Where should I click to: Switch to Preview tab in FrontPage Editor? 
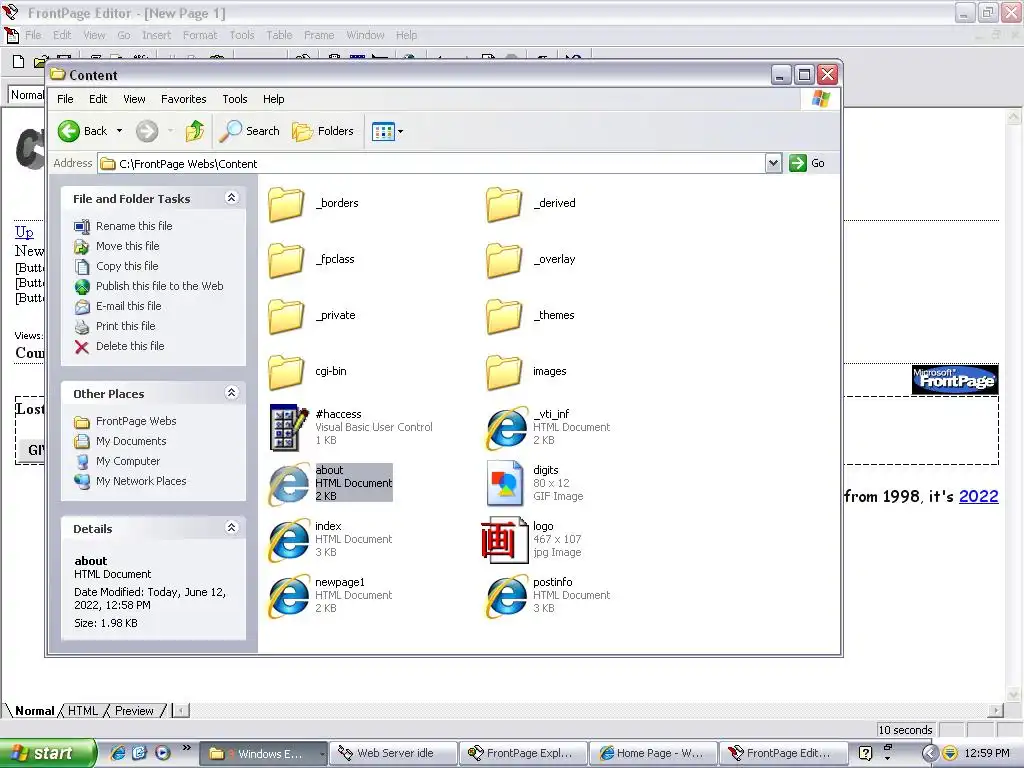point(134,711)
